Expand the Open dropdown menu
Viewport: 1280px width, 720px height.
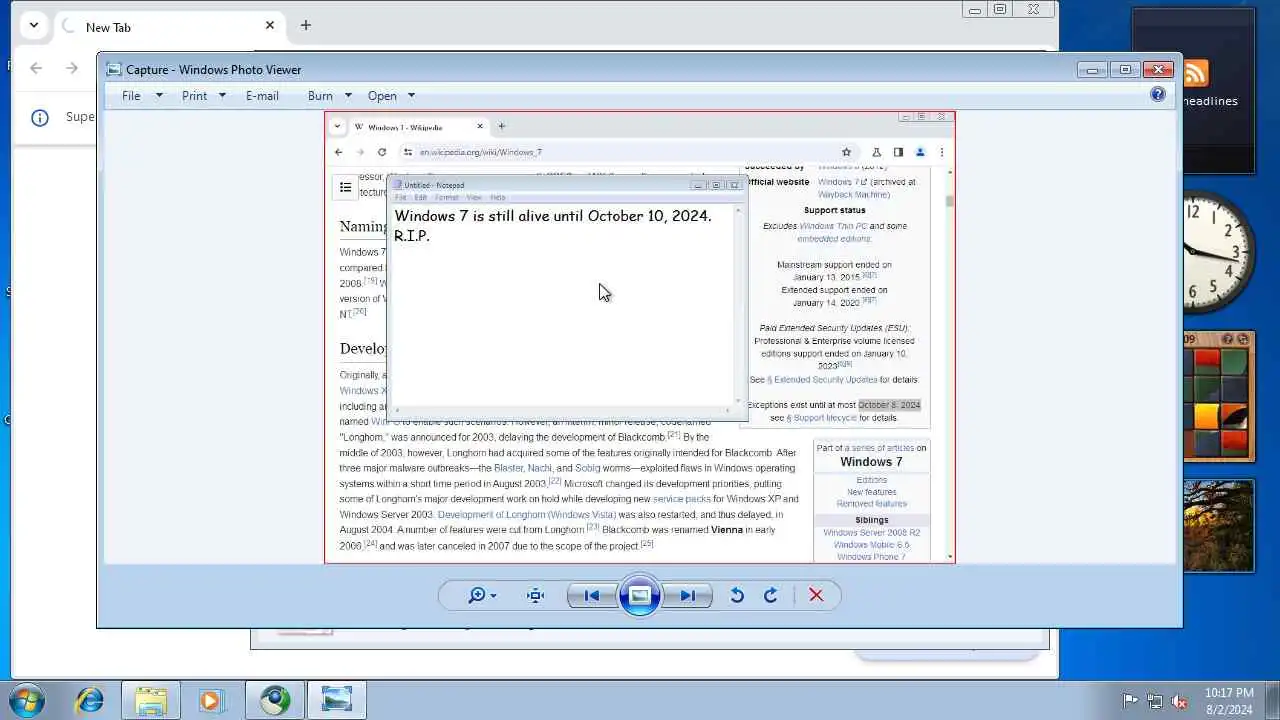click(391, 96)
